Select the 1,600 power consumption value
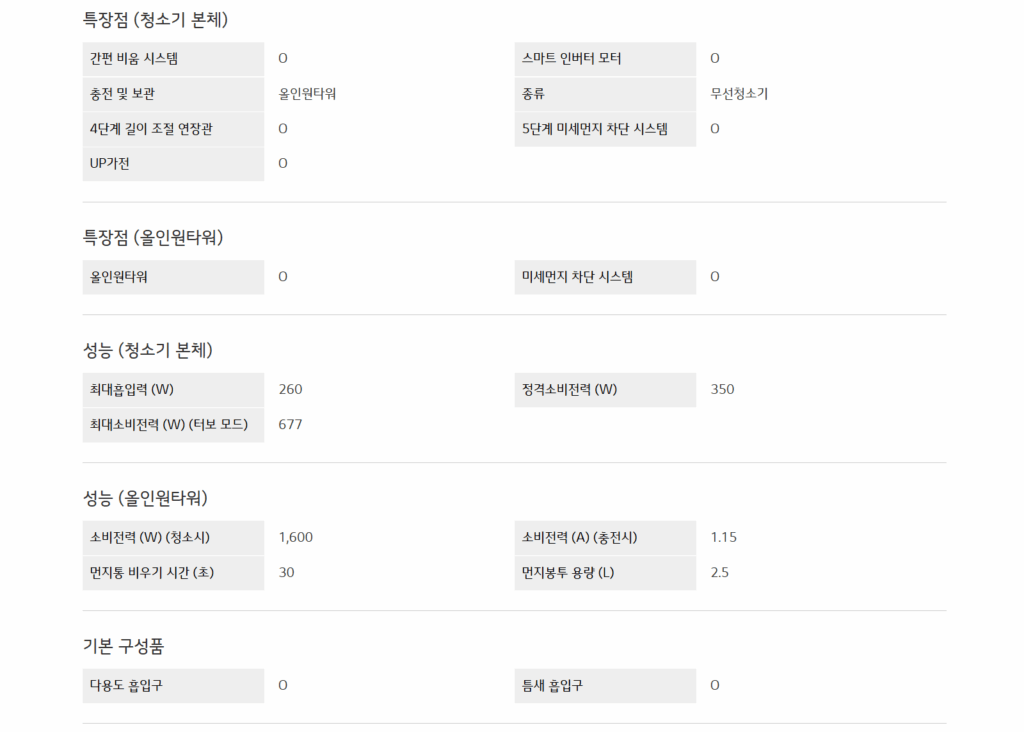The height and width of the screenshot is (732, 1024). (x=295, y=538)
